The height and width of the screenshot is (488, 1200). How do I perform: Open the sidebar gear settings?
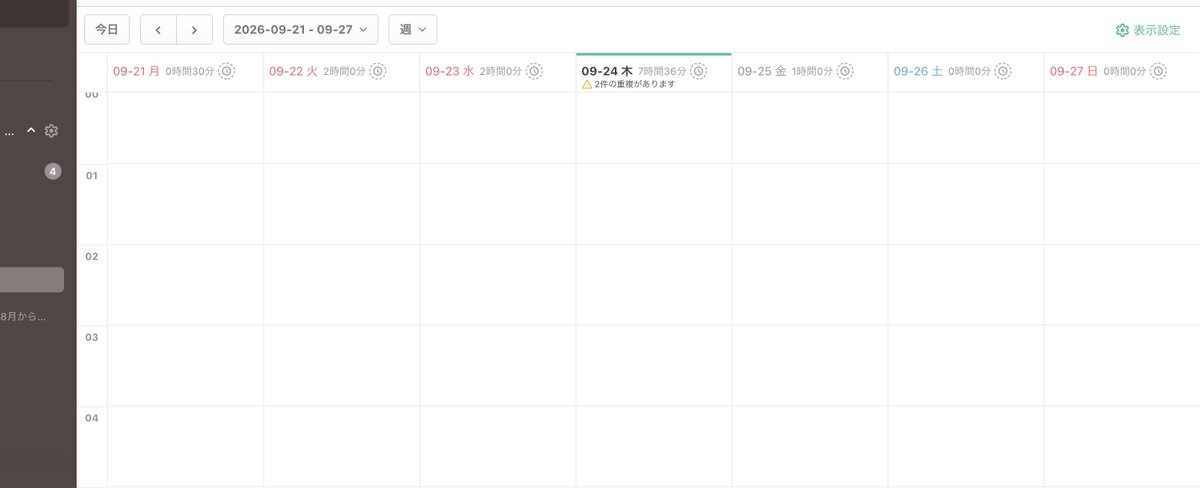click(51, 131)
